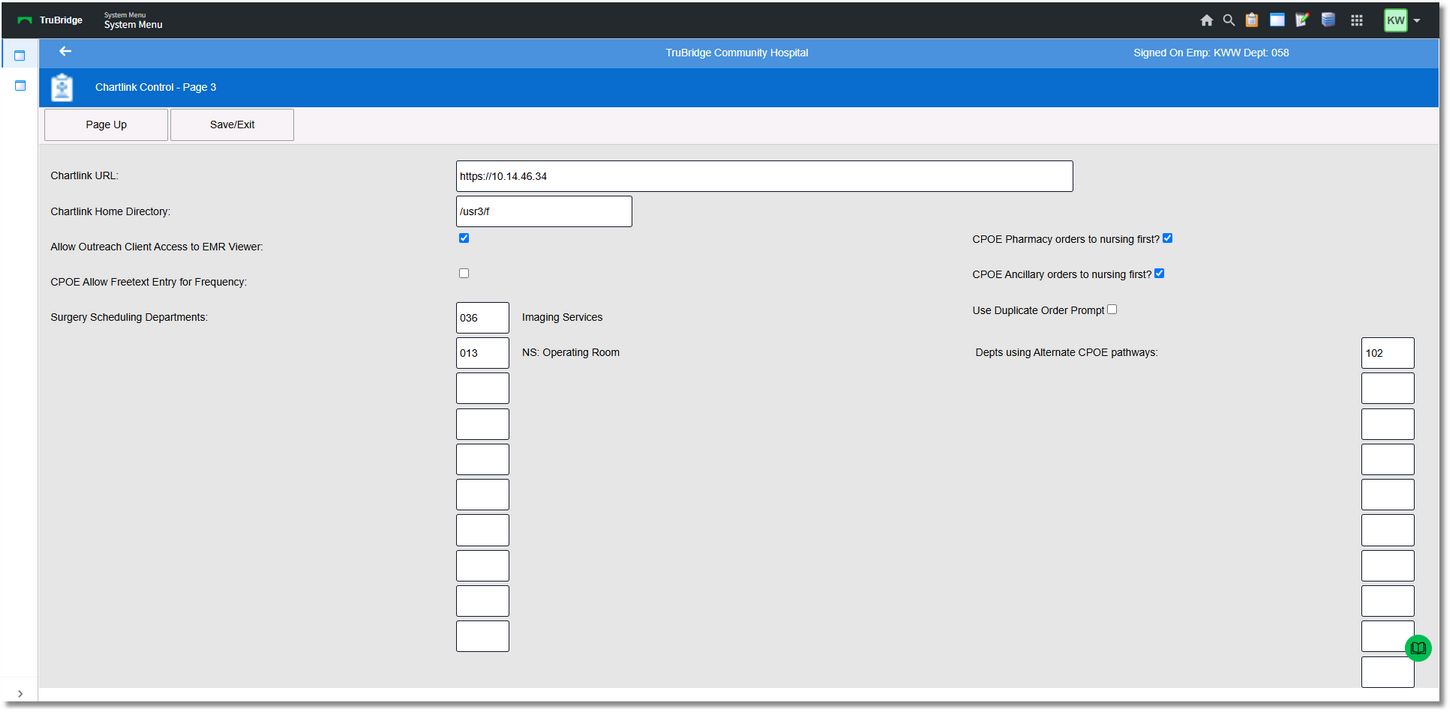Open the orange clipboard icon in header

coord(1252,20)
